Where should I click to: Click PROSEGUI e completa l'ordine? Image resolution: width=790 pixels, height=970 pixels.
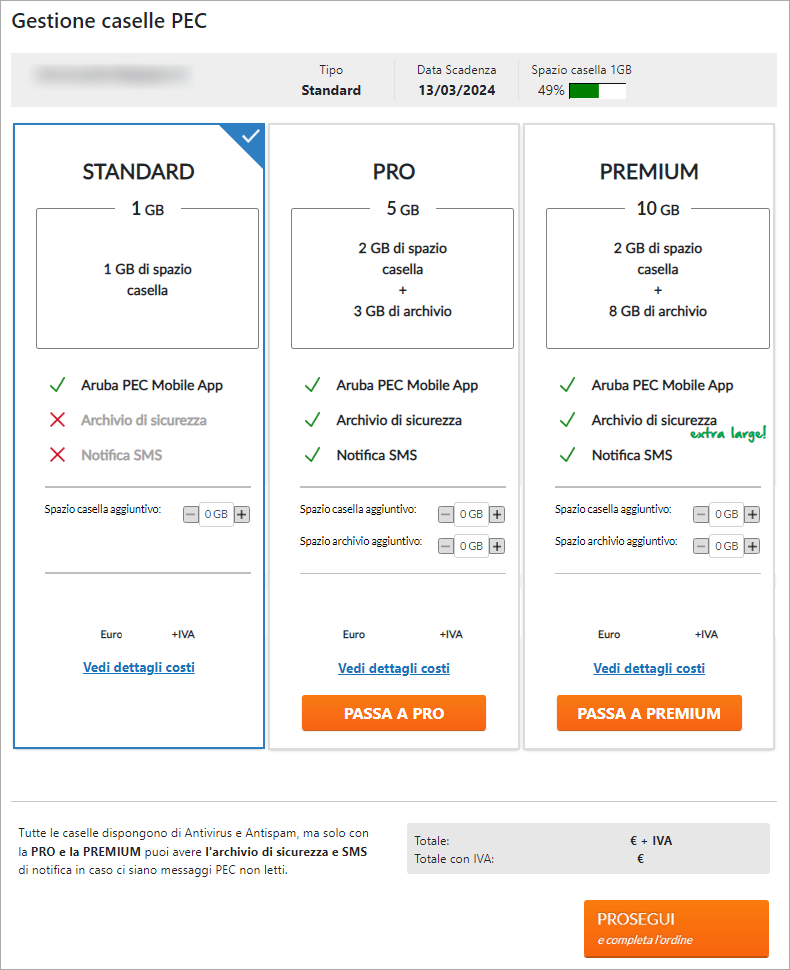pyautogui.click(x=676, y=929)
